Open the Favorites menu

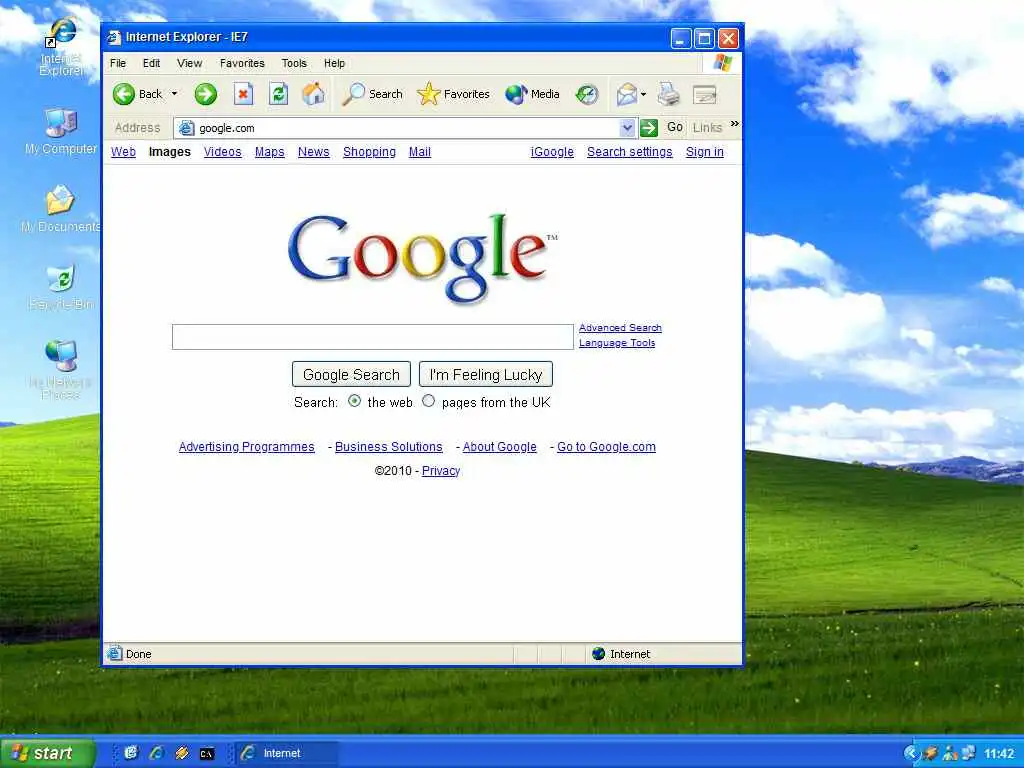(242, 63)
